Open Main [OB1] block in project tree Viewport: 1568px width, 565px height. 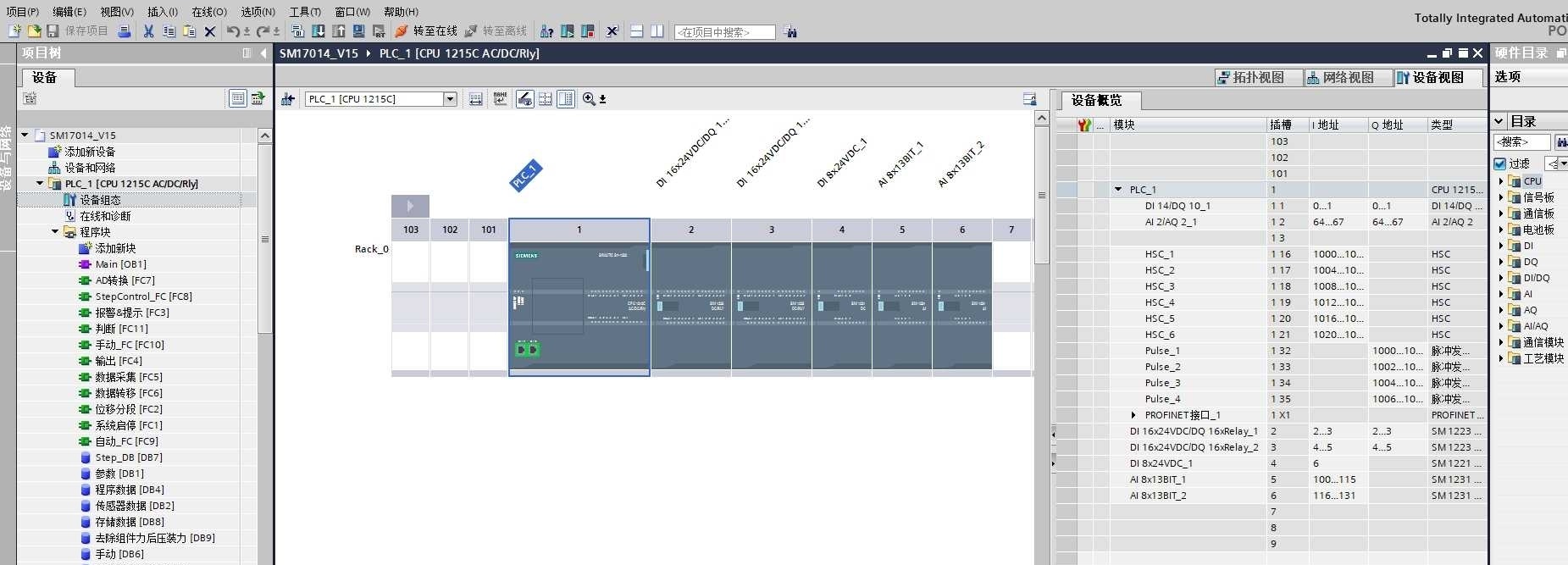click(x=120, y=264)
